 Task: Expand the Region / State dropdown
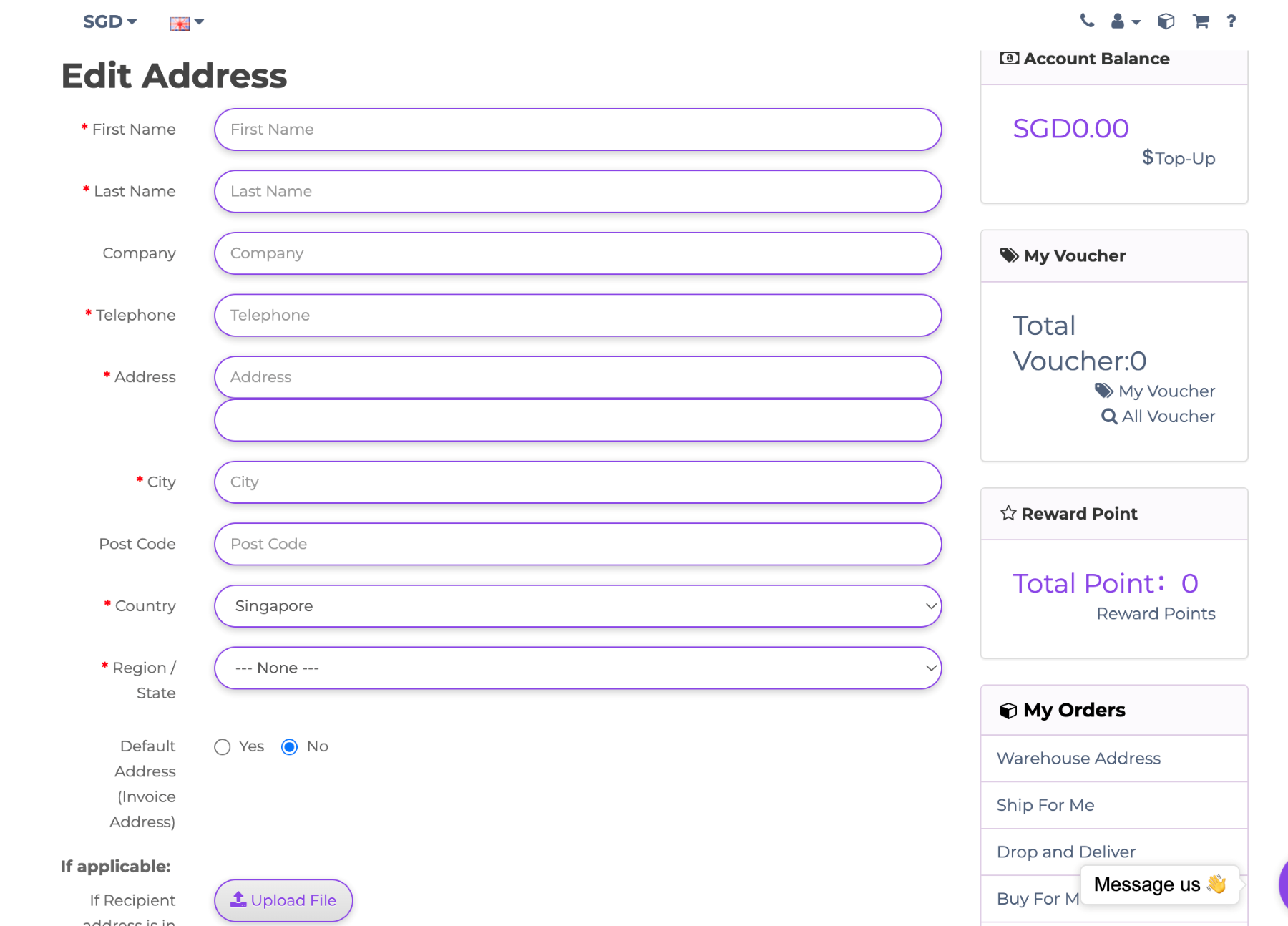[577, 668]
